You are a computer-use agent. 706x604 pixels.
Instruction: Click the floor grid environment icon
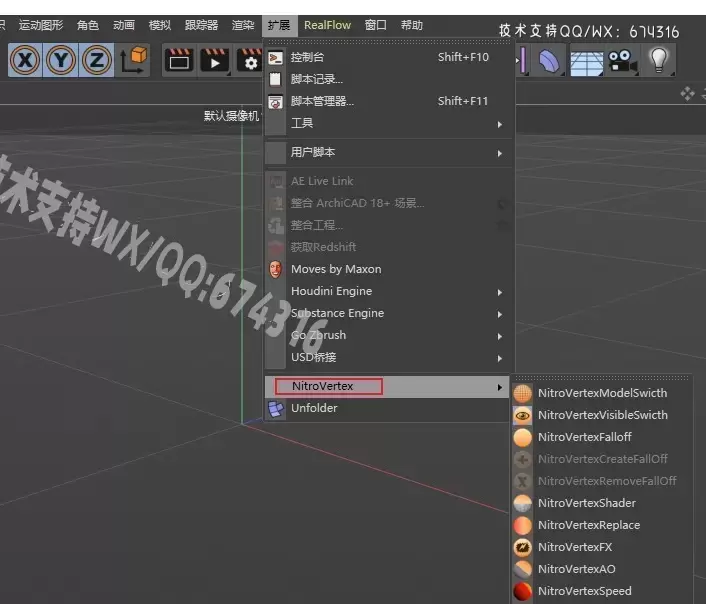[x=586, y=62]
